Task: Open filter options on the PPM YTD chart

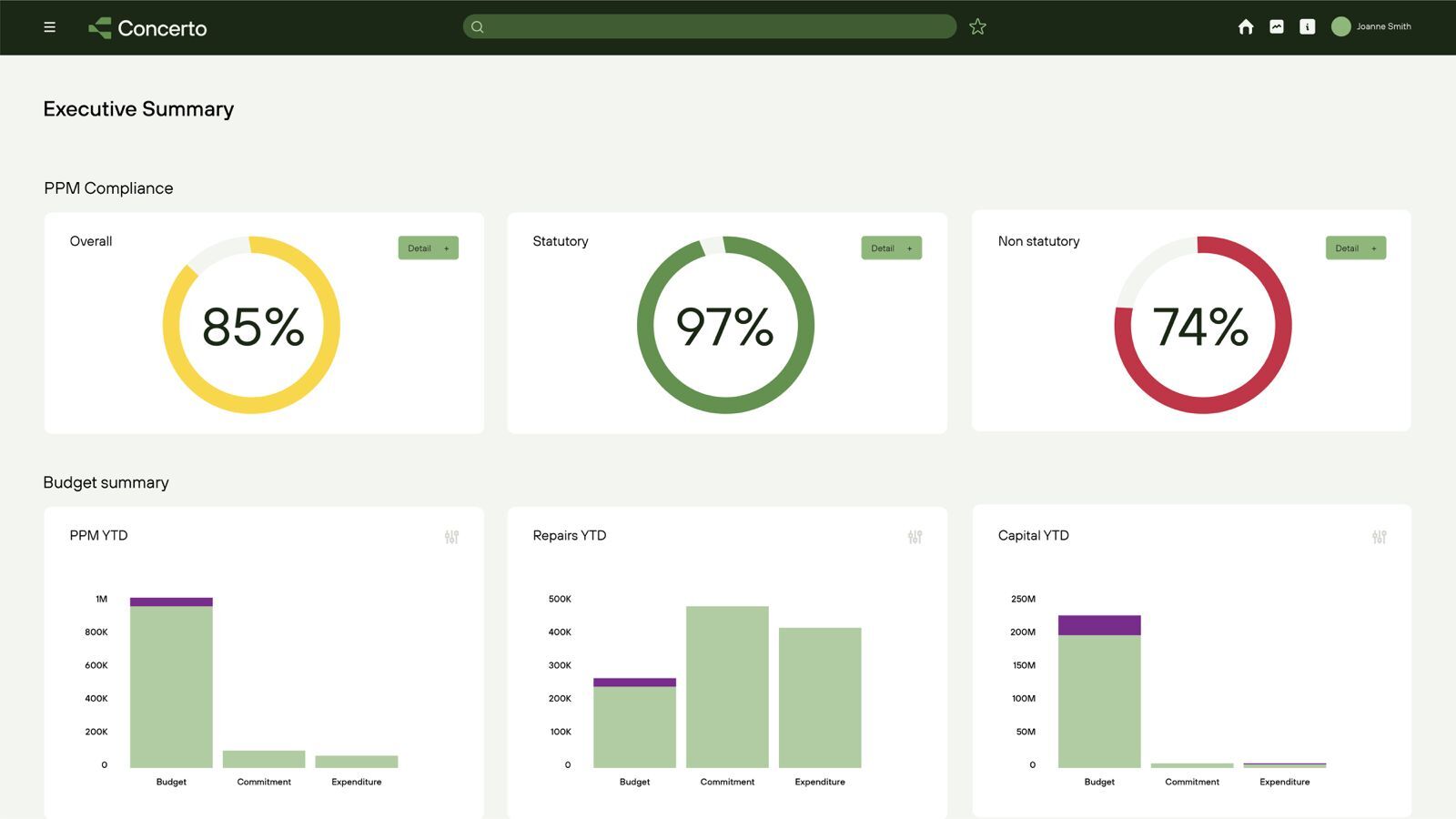Action: pyautogui.click(x=451, y=537)
